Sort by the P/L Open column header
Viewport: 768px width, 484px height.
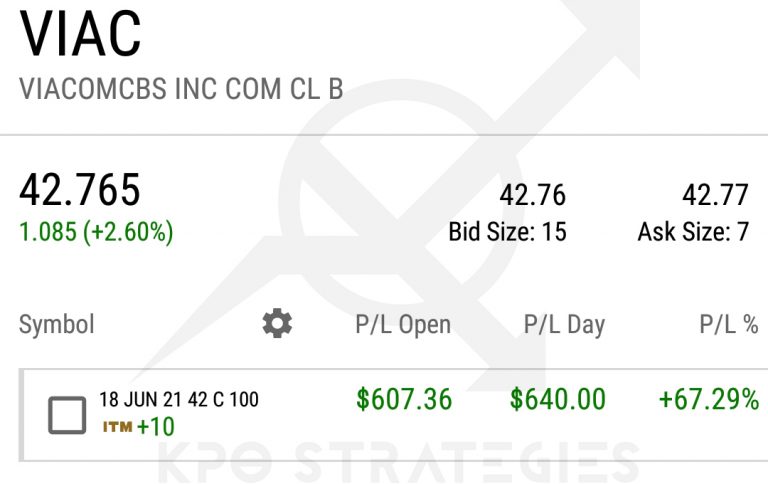coord(403,324)
